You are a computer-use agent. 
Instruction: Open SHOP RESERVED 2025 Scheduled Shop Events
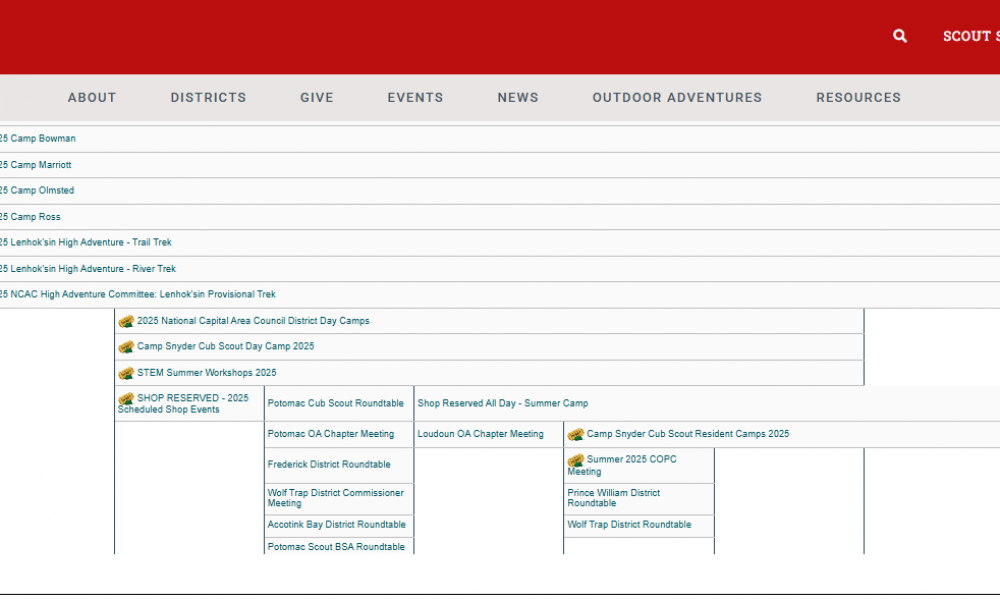pyautogui.click(x=183, y=404)
